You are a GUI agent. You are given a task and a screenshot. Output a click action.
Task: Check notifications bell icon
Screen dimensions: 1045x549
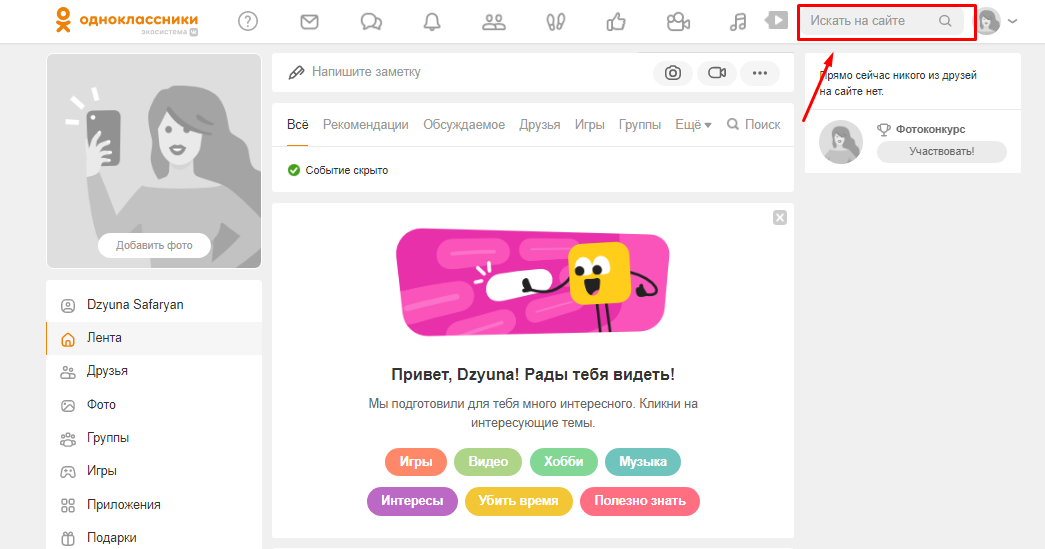[x=432, y=21]
